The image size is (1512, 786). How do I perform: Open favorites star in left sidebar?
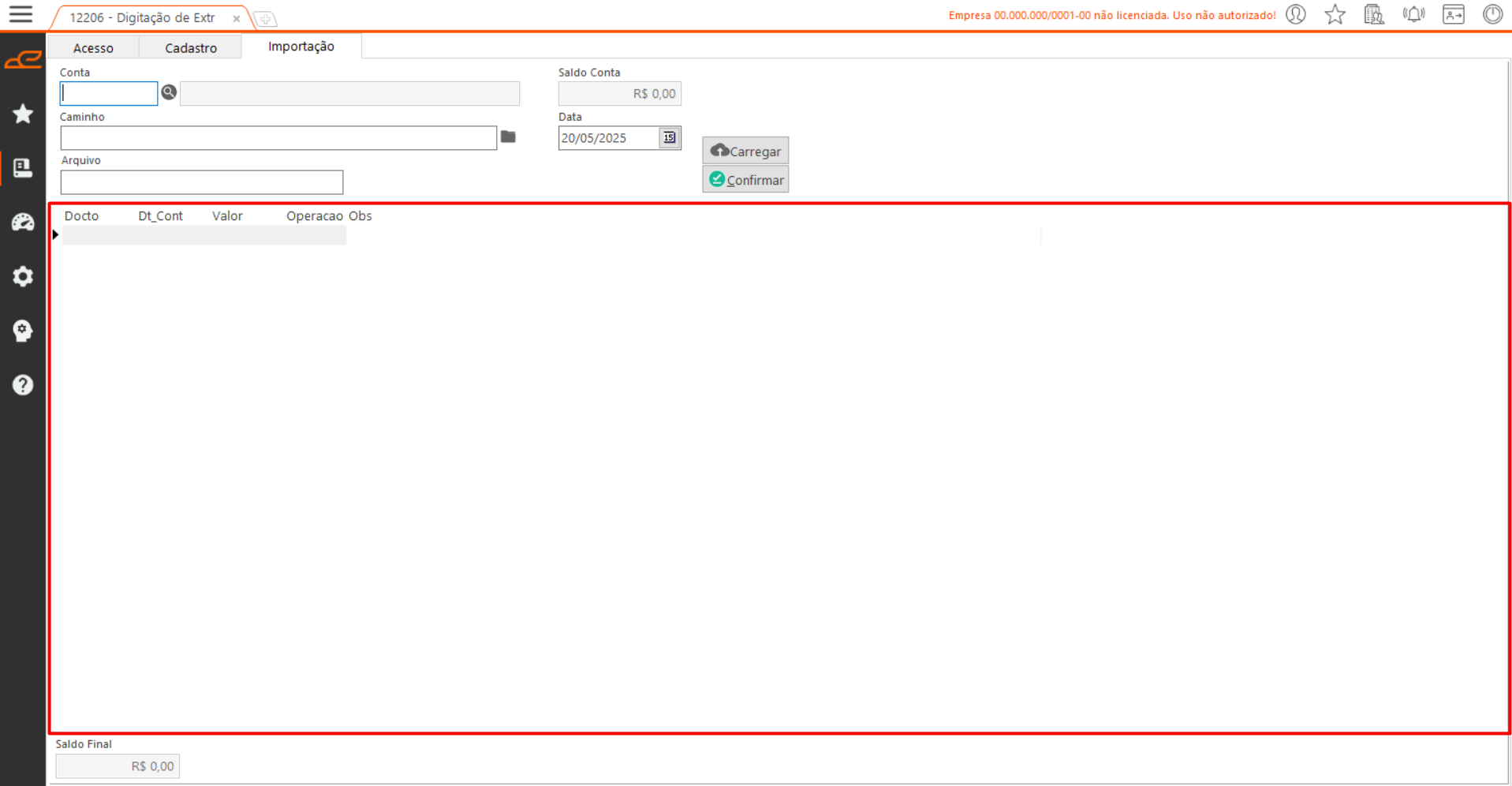tap(23, 114)
